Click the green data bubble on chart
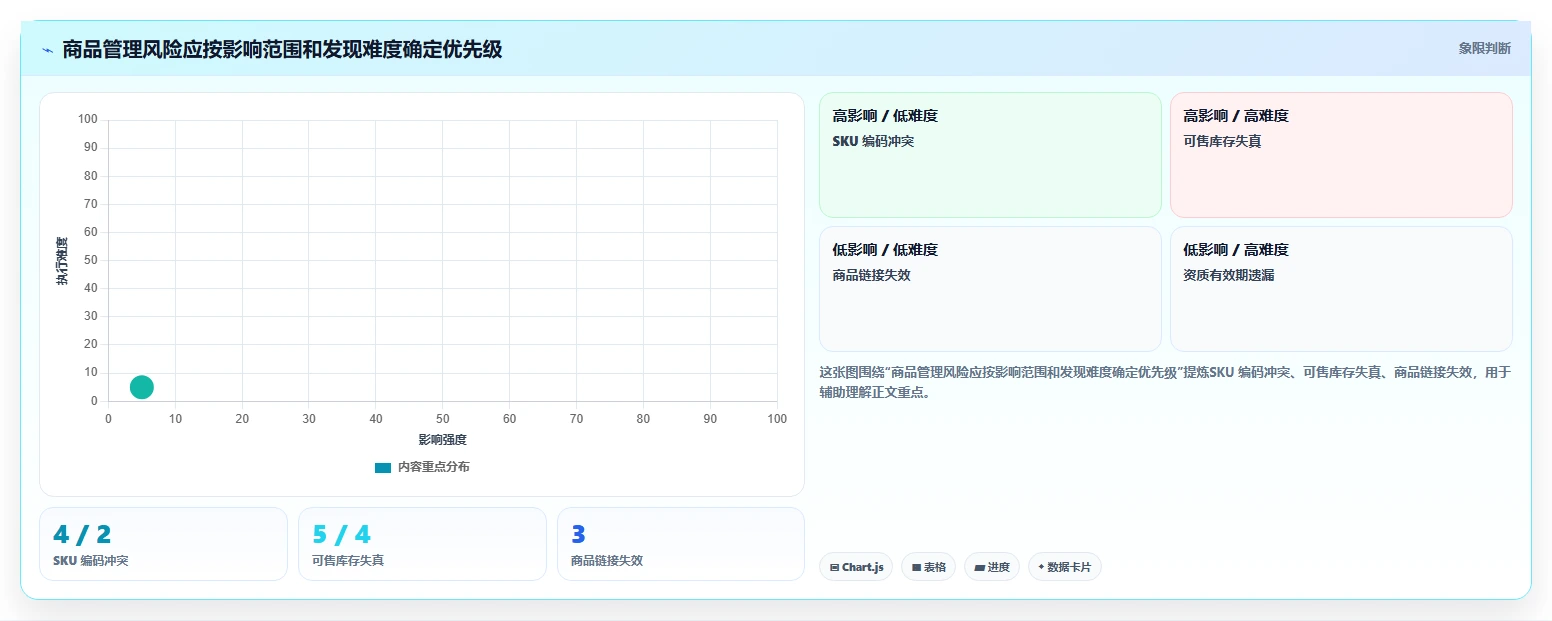Image resolution: width=1552 pixels, height=621 pixels. 142,387
